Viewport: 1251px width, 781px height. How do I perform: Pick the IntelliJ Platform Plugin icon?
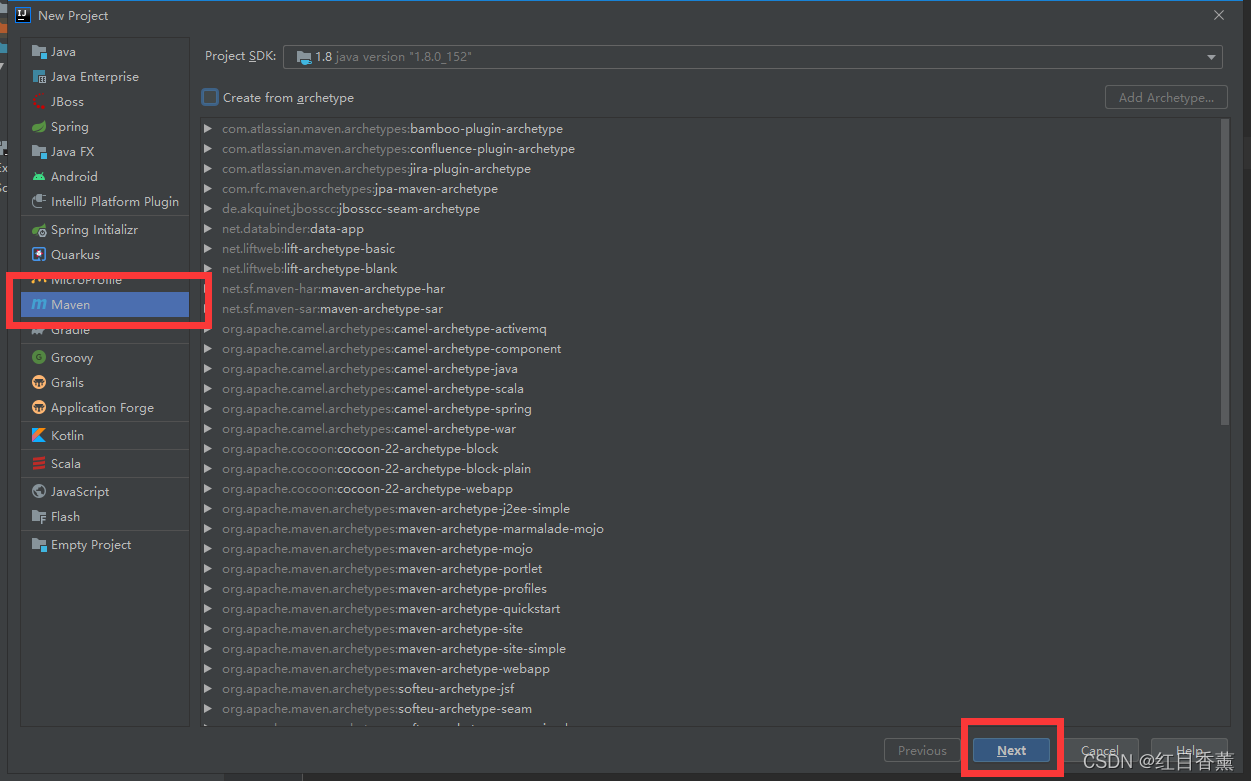(39, 202)
